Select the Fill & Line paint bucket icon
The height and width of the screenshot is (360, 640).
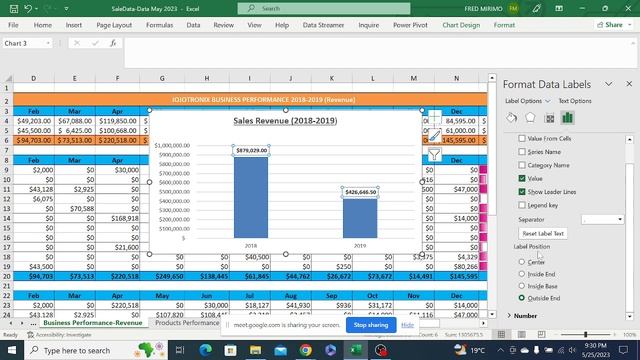tap(511, 118)
